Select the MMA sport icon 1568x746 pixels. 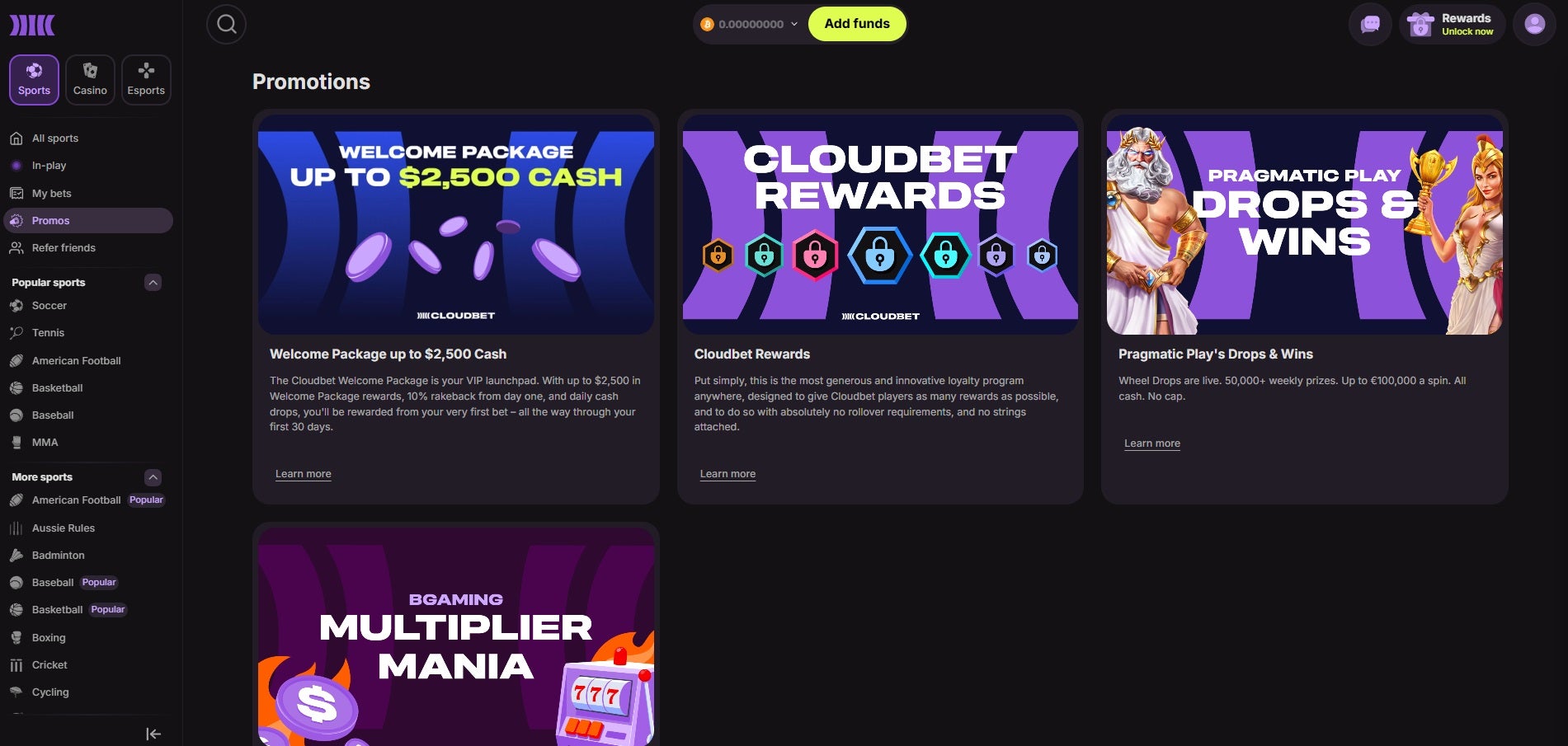pyautogui.click(x=16, y=443)
